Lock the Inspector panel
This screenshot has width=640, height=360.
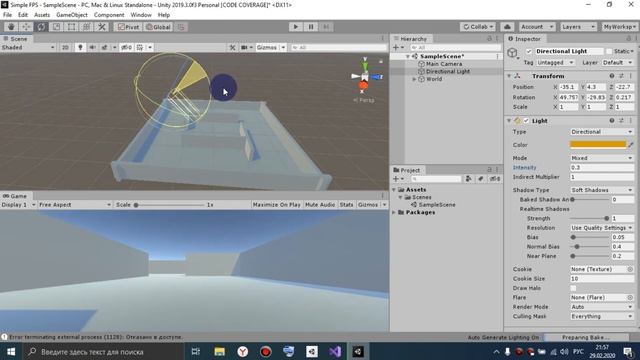point(629,38)
